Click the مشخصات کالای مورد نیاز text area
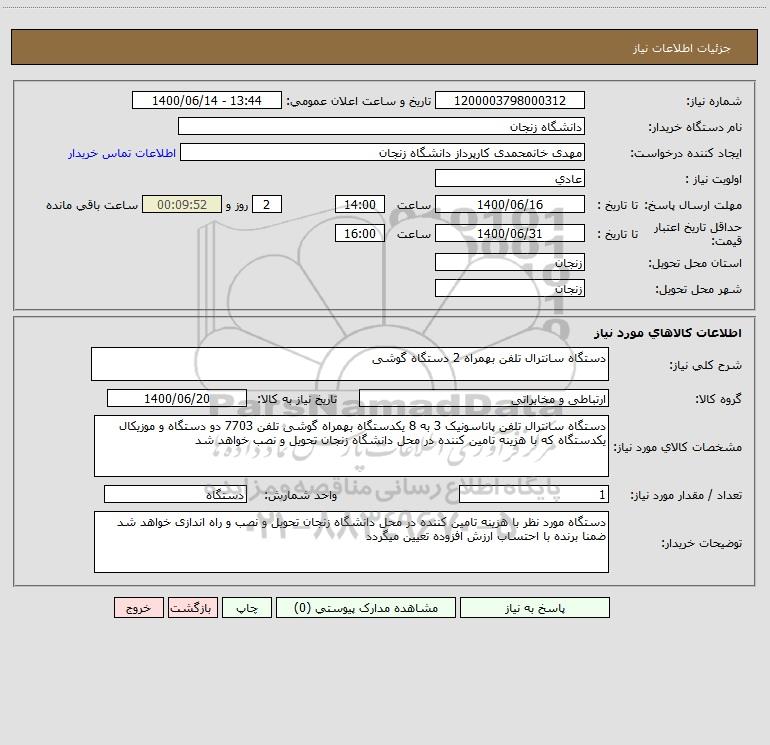 coord(351,446)
